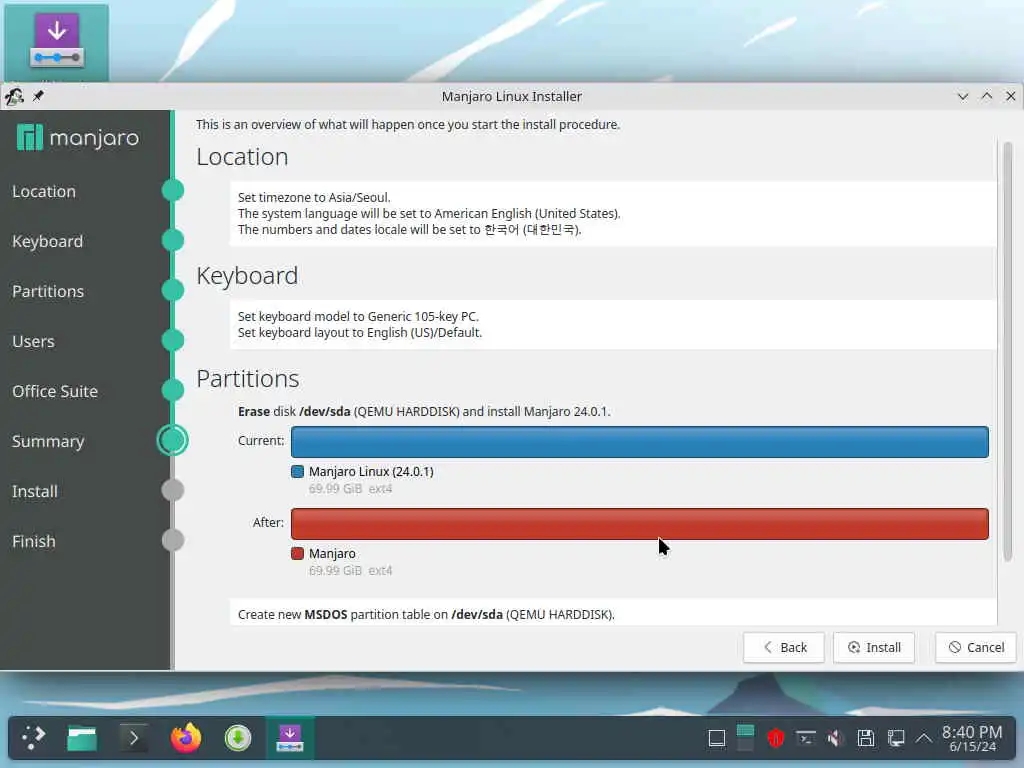
Task: Select the Partitions step in sidebar
Action: point(48,291)
